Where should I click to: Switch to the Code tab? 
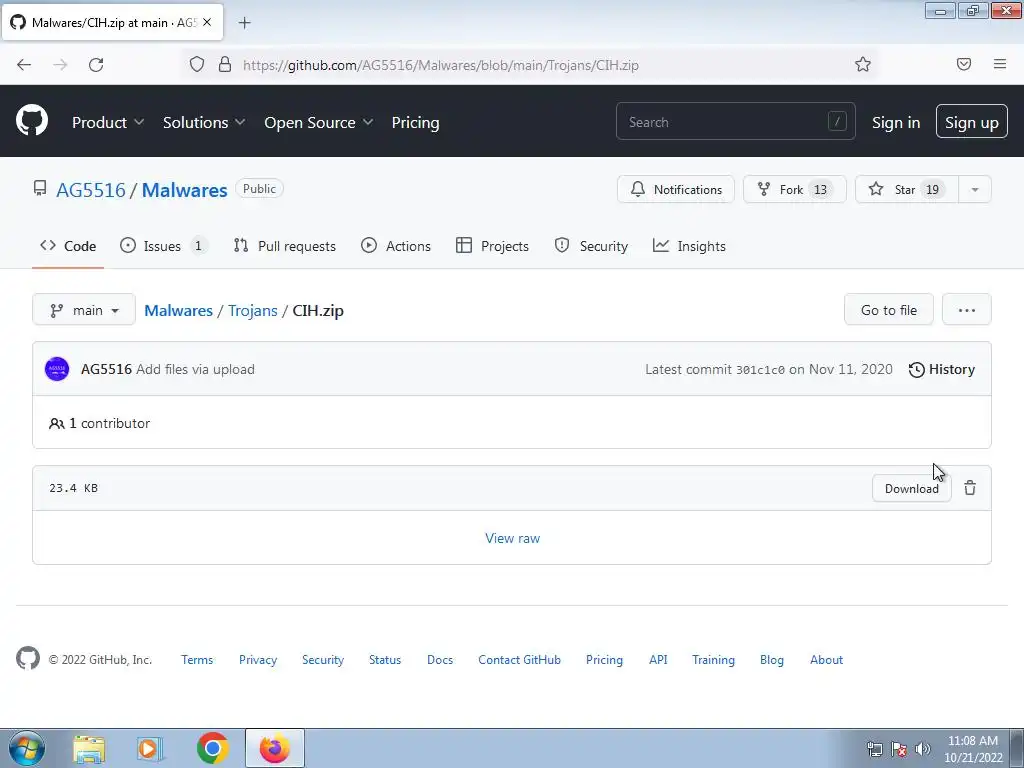[x=68, y=246]
